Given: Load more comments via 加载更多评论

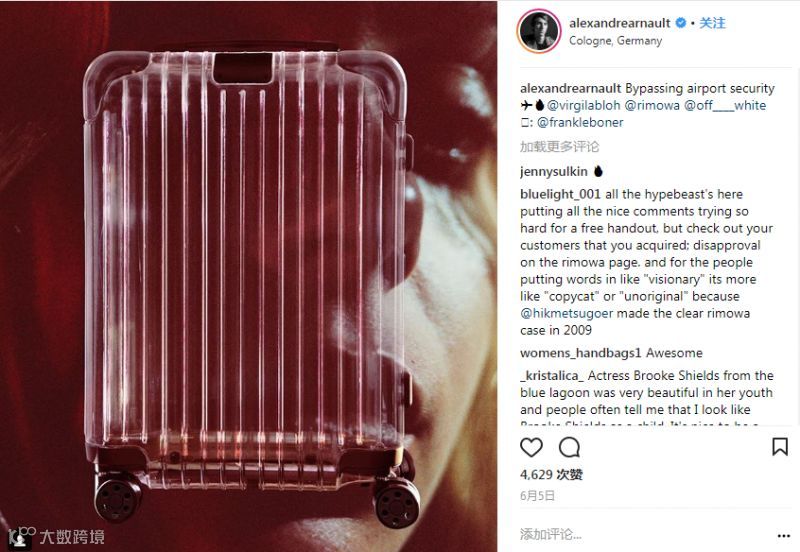Looking at the screenshot, I should point(560,147).
